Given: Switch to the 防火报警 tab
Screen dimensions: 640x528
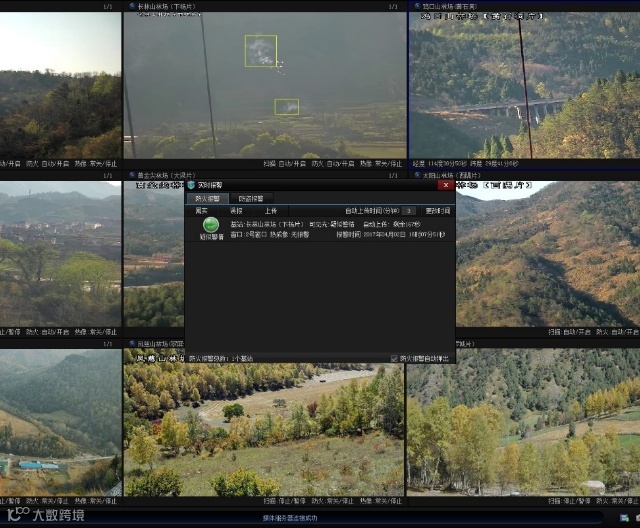Looking at the screenshot, I should click(207, 199).
